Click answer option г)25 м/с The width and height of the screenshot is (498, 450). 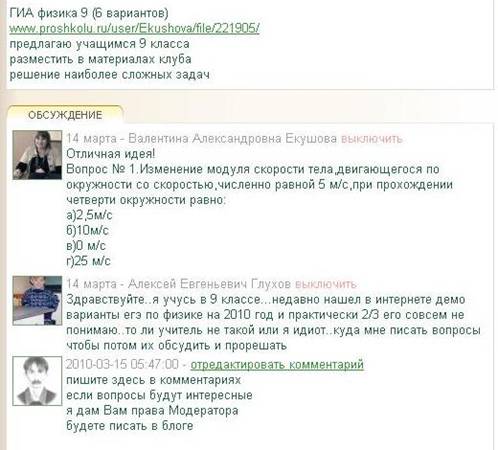pos(88,261)
